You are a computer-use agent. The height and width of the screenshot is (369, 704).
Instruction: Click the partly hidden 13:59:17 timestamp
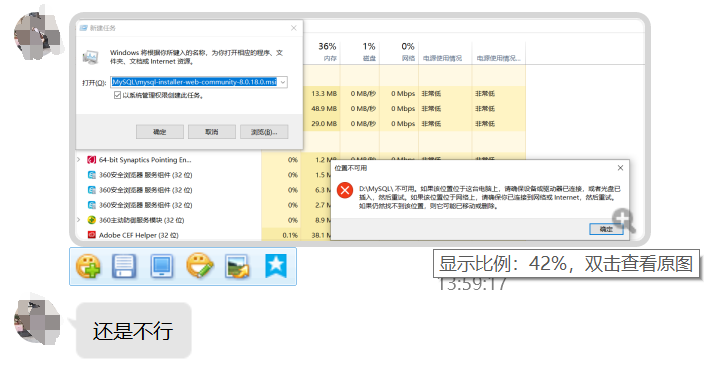[x=471, y=285]
